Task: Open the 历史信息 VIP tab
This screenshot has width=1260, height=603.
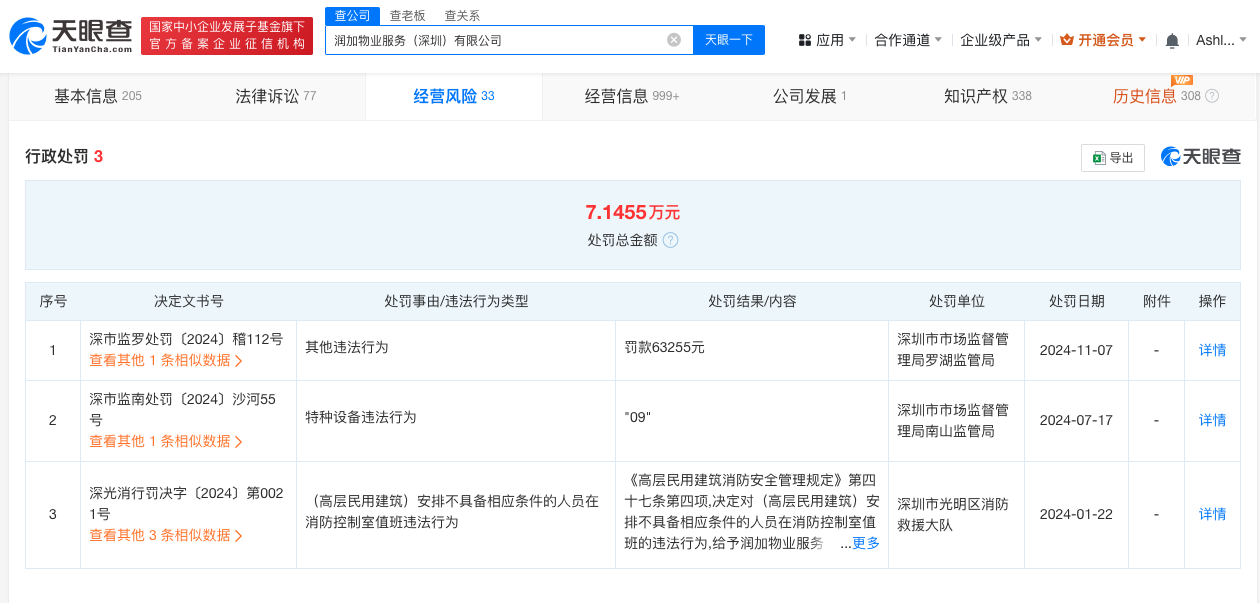Action: 1166,96
